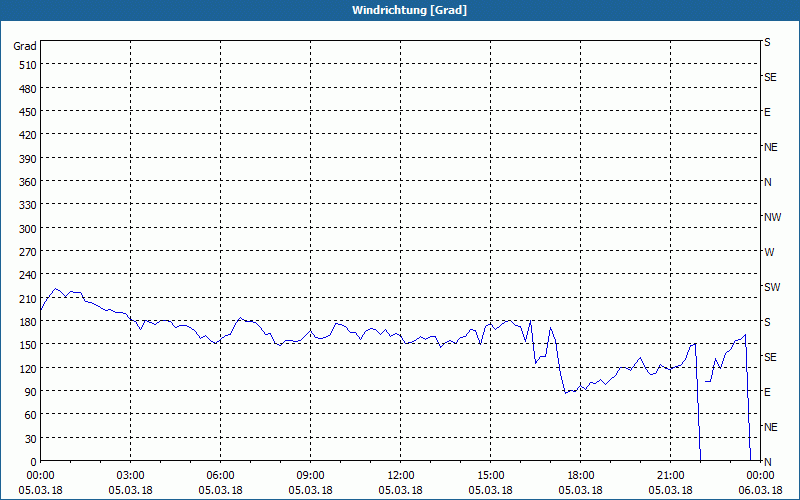The width and height of the screenshot is (800, 500).
Task: Click the y-axis value "300"
Action: [29, 229]
